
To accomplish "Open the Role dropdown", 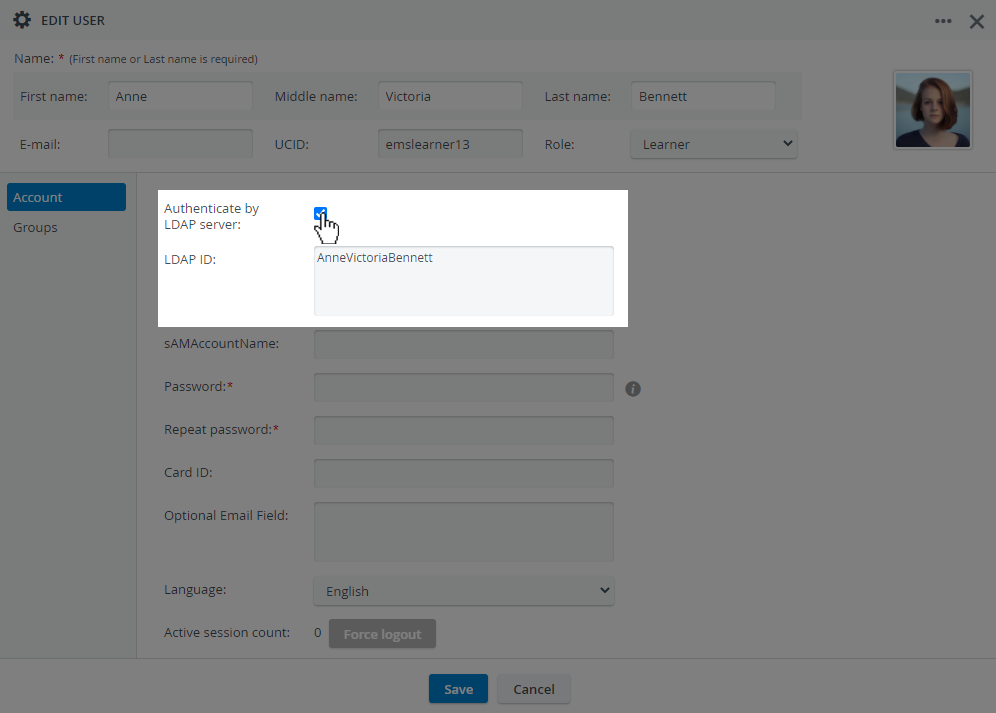I will (x=714, y=144).
